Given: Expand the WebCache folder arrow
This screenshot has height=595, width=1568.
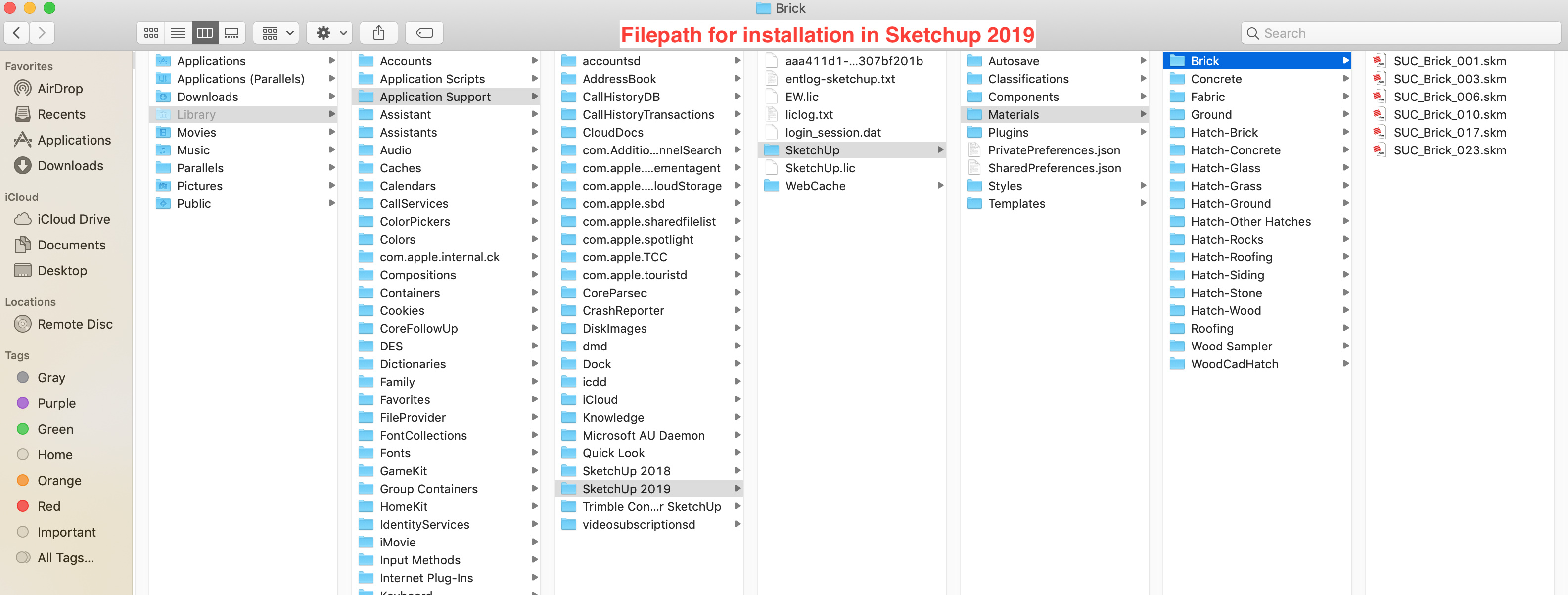Looking at the screenshot, I should coord(940,186).
